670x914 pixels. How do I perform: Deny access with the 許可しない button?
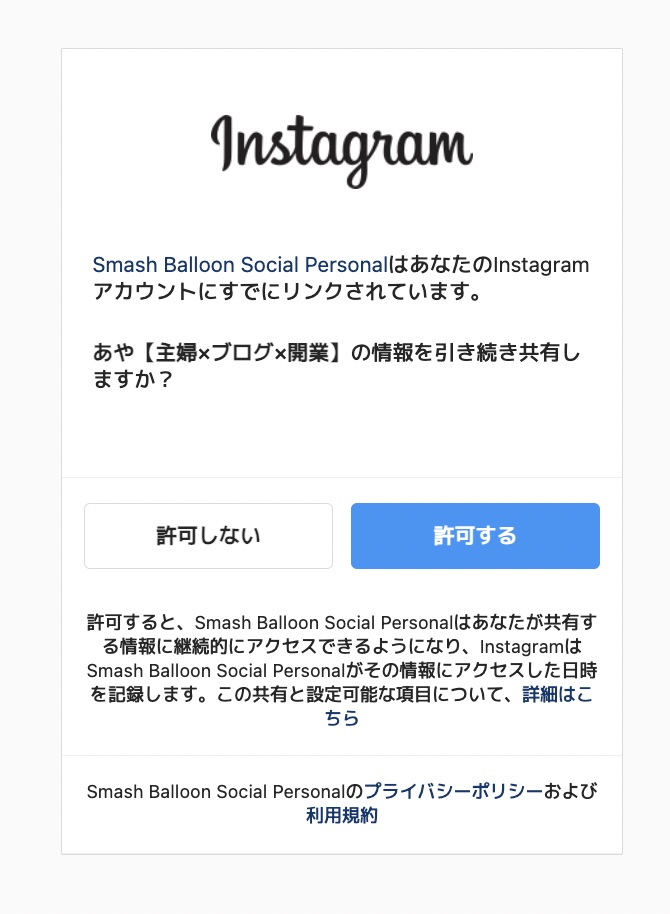coord(208,536)
